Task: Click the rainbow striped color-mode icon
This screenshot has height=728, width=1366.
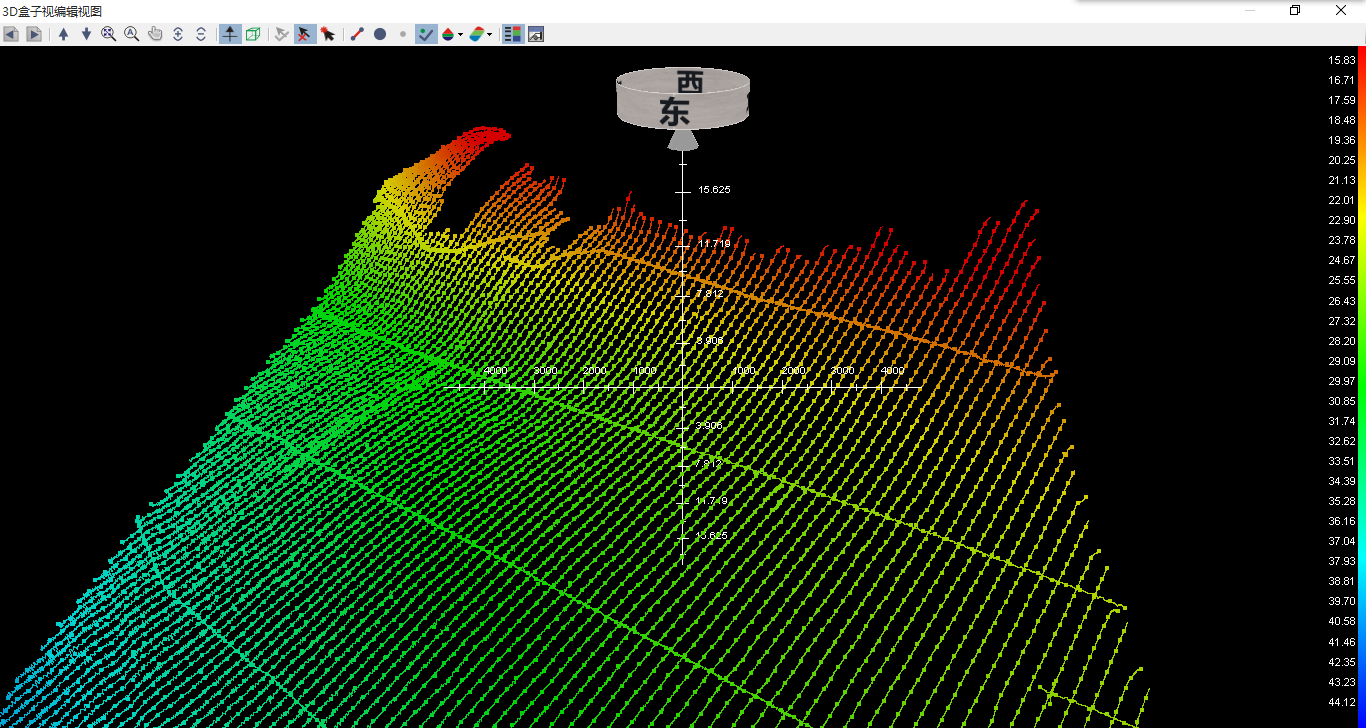Action: click(477, 34)
